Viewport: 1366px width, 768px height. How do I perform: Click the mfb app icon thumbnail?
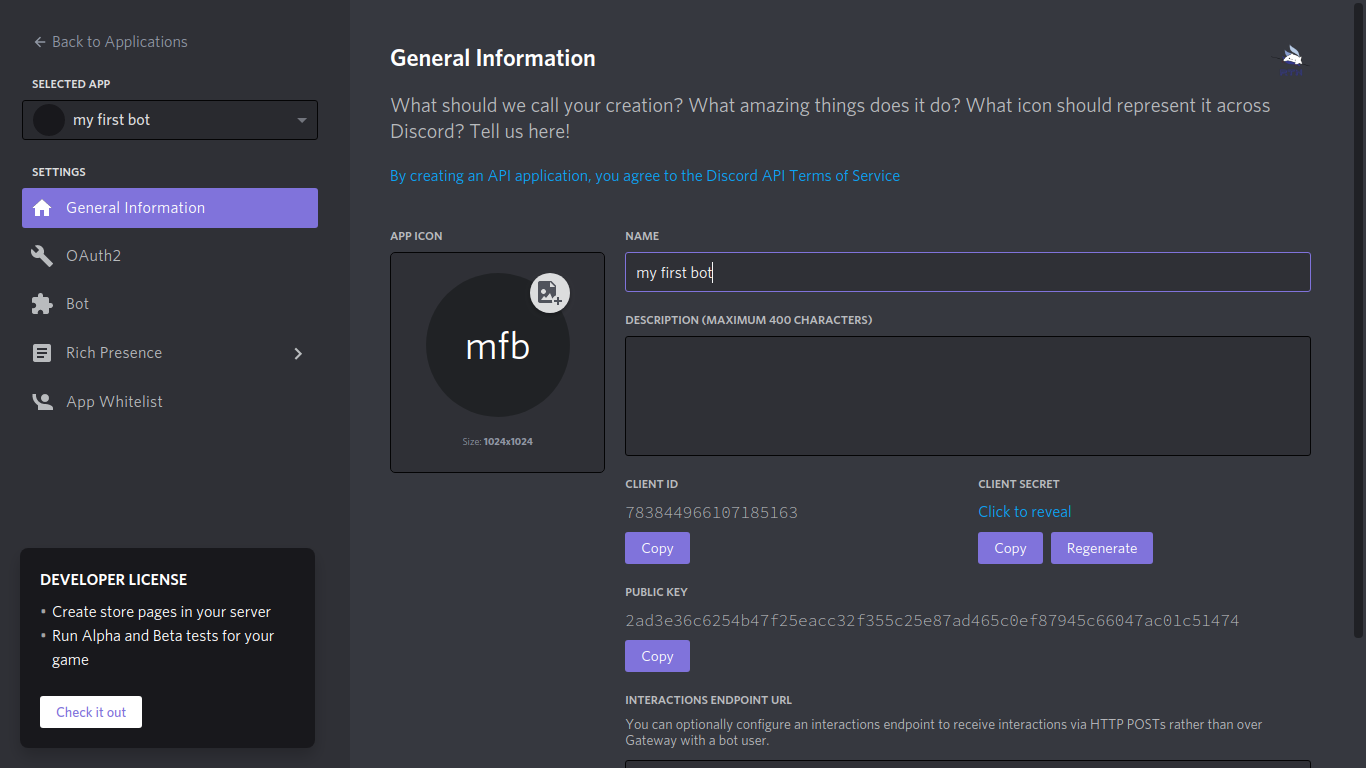pyautogui.click(x=498, y=346)
